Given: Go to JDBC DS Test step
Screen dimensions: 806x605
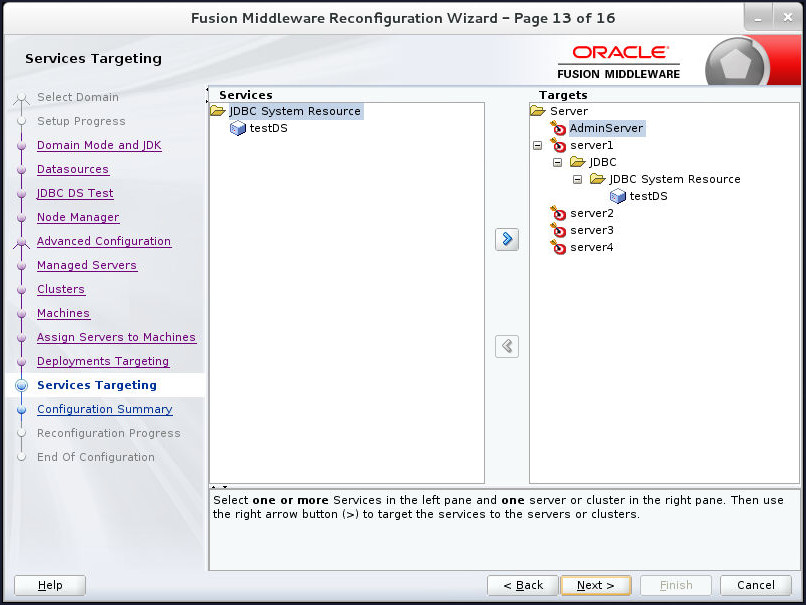Looking at the screenshot, I should pos(75,193).
